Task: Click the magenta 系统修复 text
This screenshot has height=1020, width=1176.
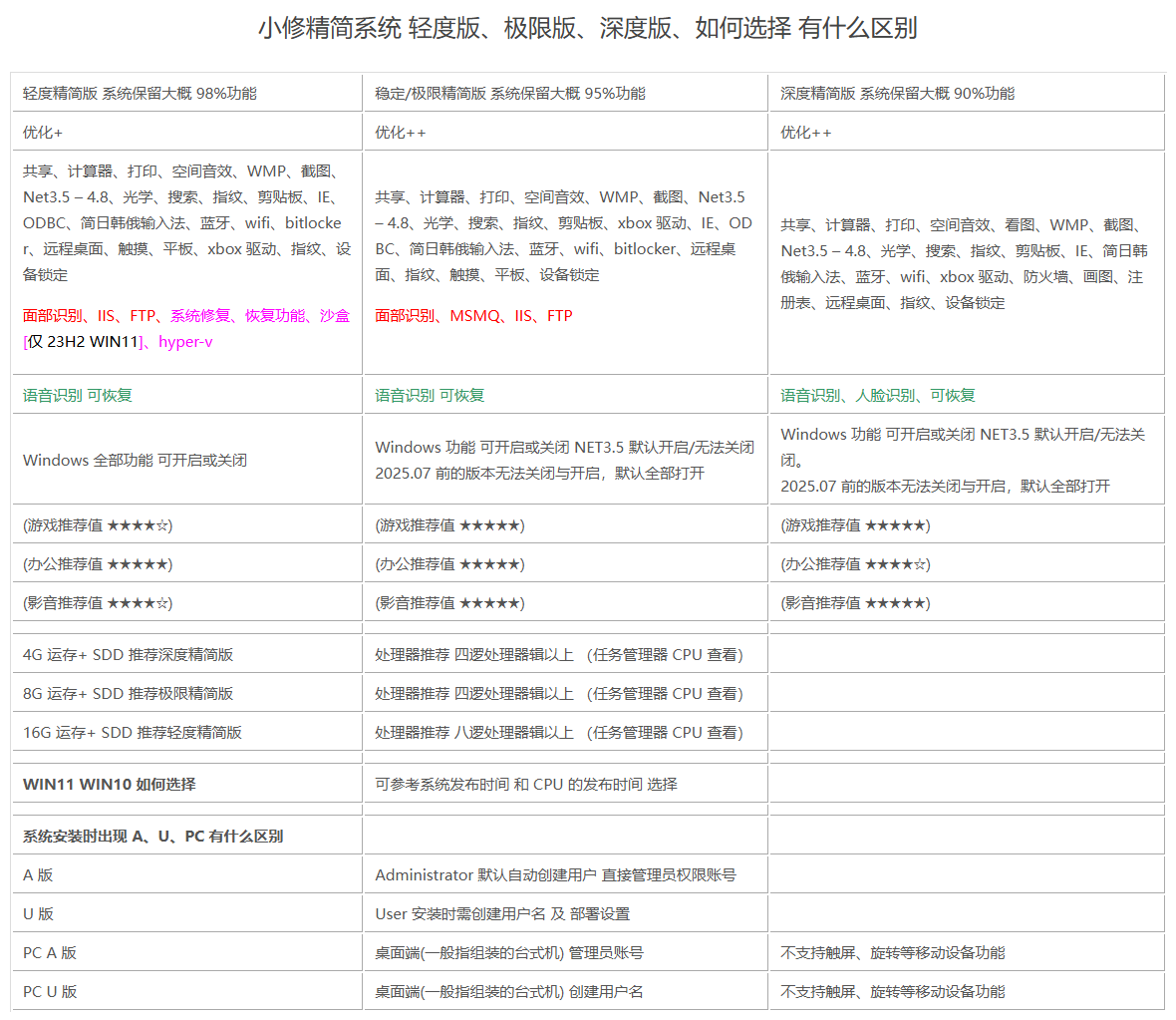Action: pyautogui.click(x=199, y=316)
